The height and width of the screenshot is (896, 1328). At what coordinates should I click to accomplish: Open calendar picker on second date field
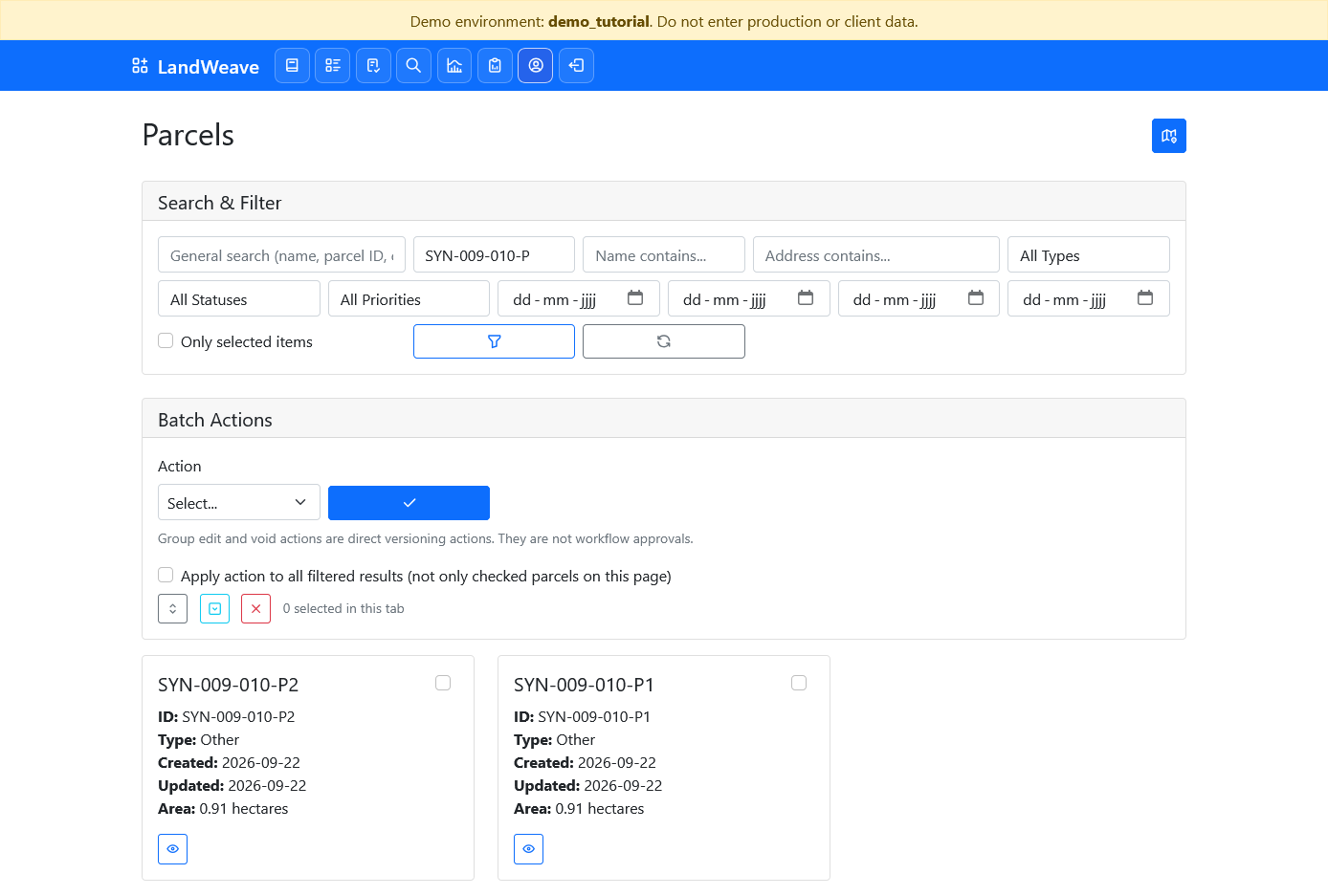806,298
